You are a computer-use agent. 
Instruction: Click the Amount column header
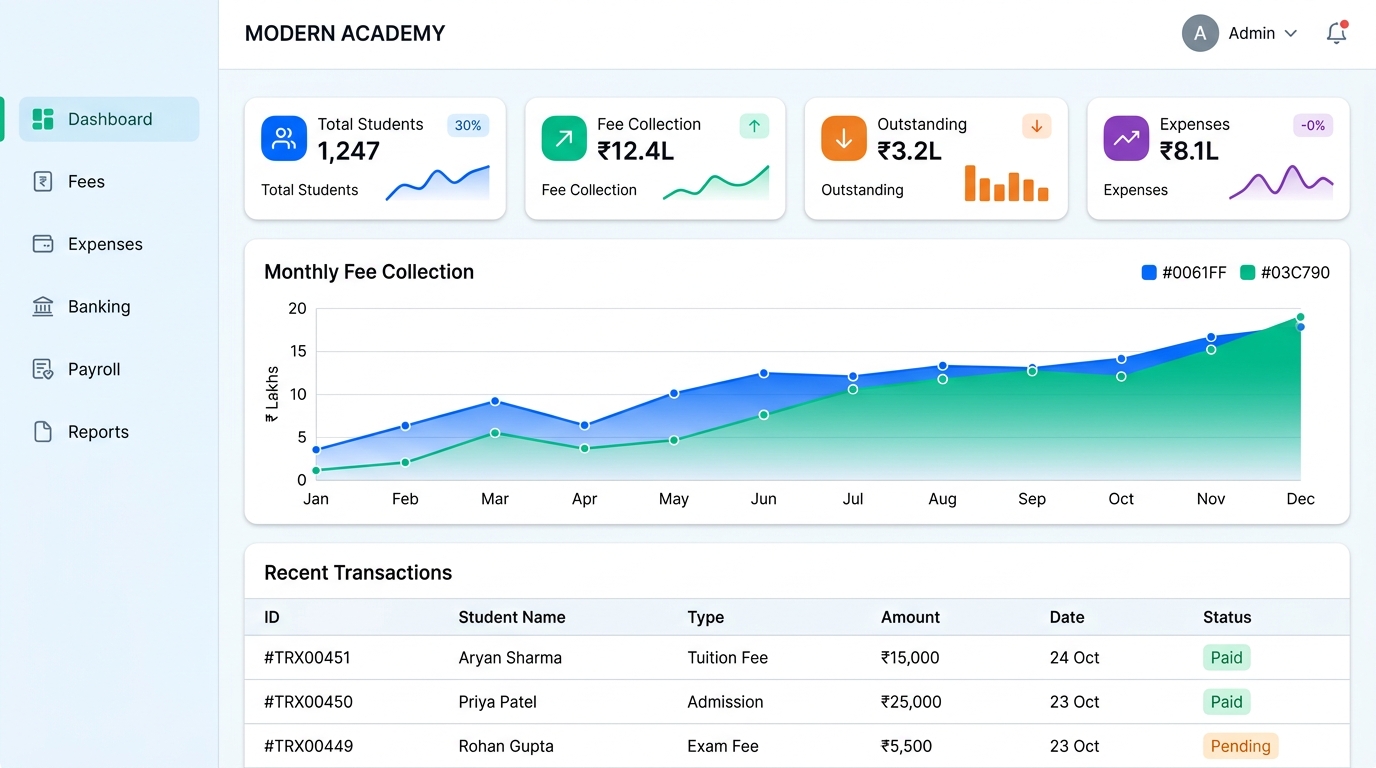[910, 617]
